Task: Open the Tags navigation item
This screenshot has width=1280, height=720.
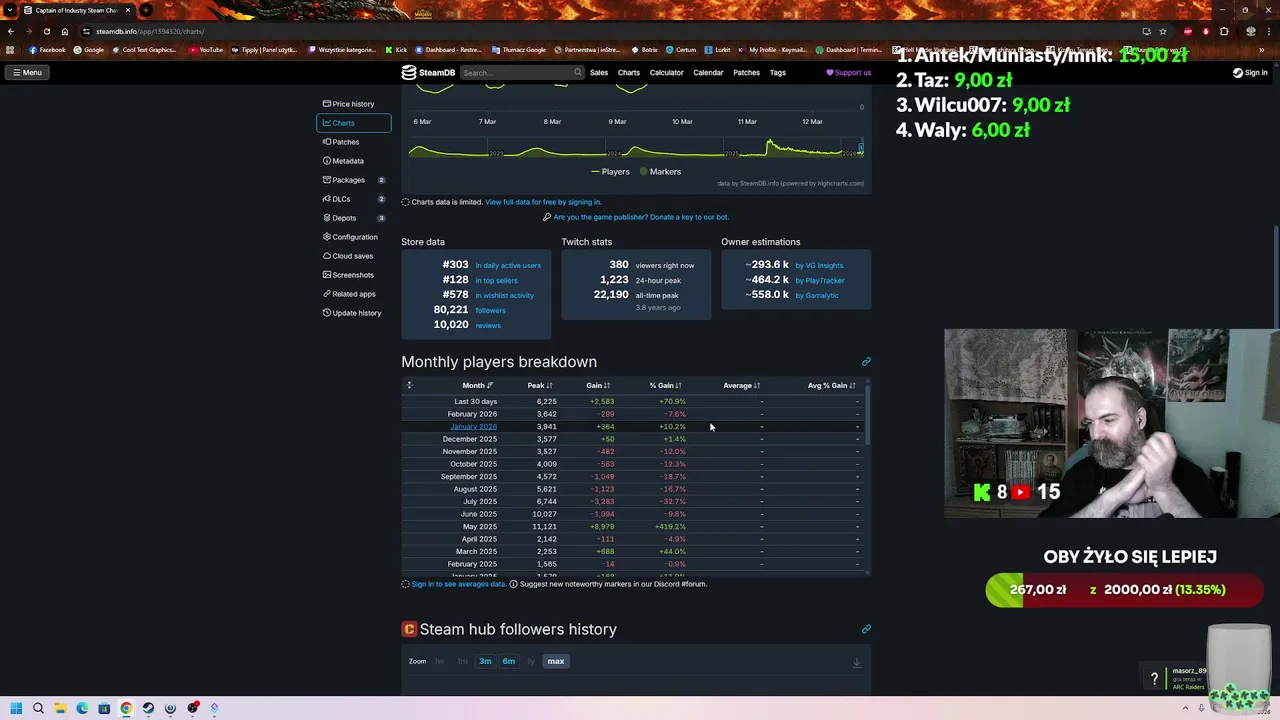Action: [x=777, y=72]
